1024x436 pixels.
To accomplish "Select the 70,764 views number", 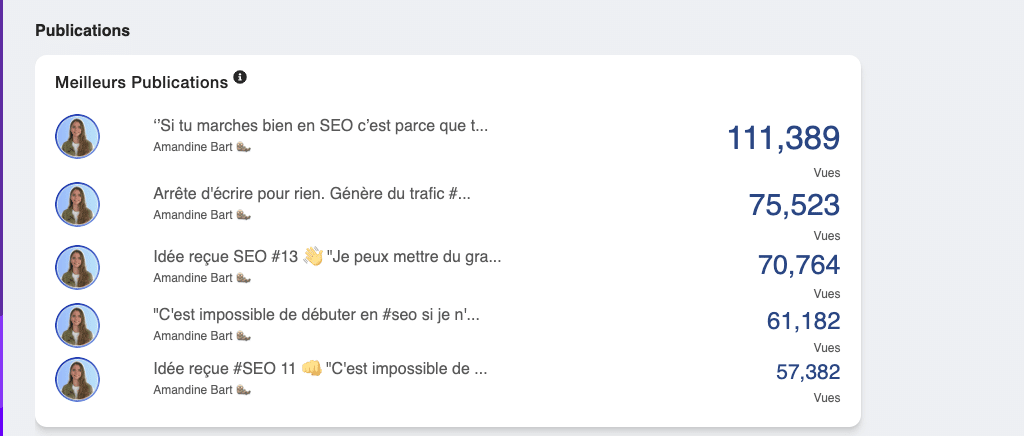I will coord(799,266).
